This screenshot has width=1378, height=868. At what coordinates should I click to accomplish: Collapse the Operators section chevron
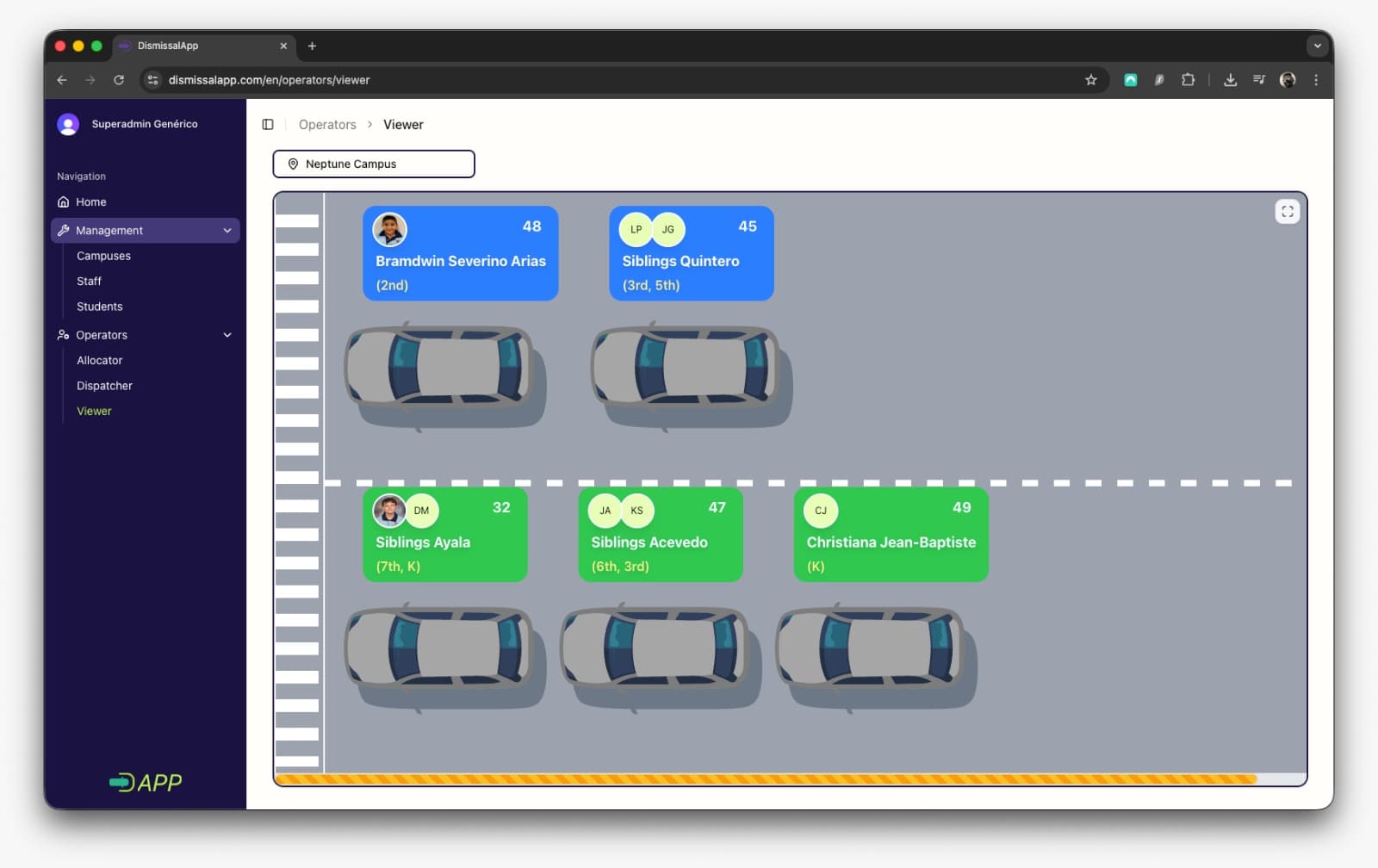tap(227, 335)
